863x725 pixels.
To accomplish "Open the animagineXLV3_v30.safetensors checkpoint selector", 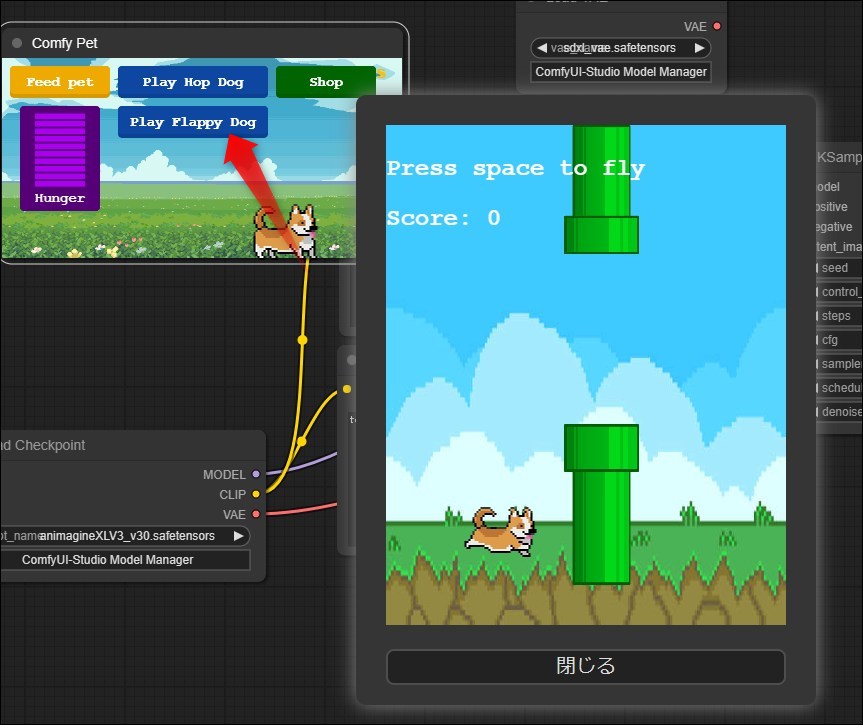I will pos(124,536).
